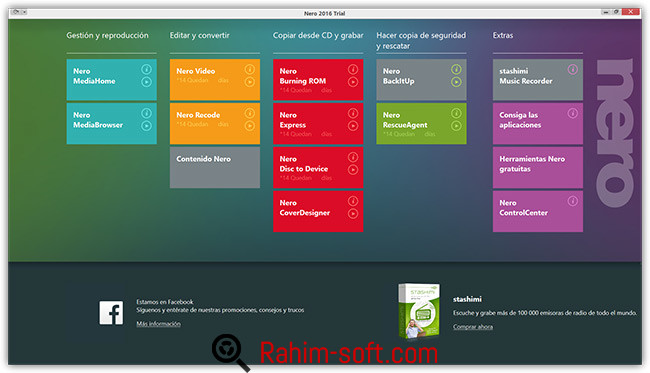Launch Nero Burning ROM play icon
The width and height of the screenshot is (650, 373).
(353, 82)
